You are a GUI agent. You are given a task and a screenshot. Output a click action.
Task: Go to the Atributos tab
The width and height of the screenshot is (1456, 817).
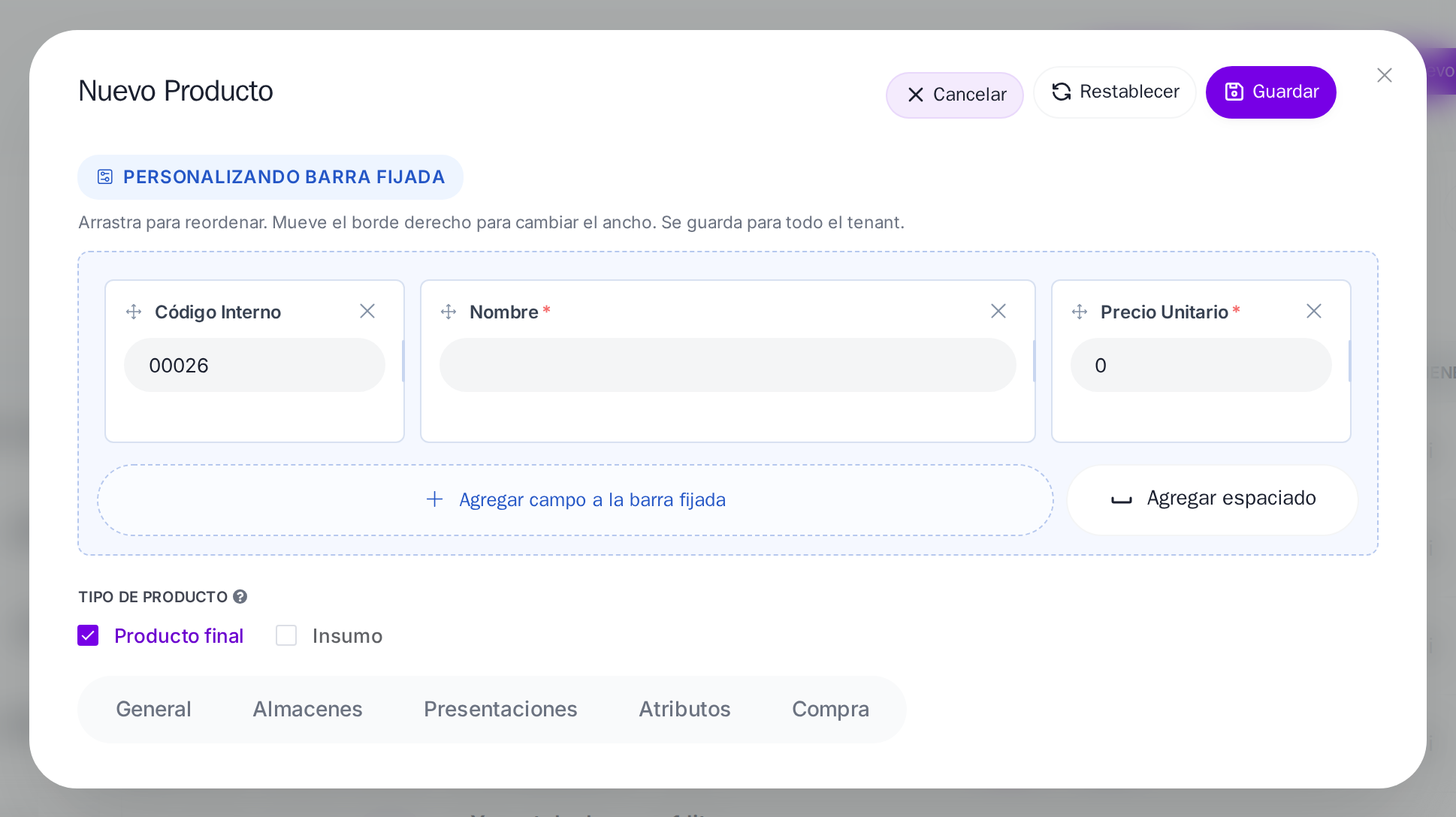(684, 710)
